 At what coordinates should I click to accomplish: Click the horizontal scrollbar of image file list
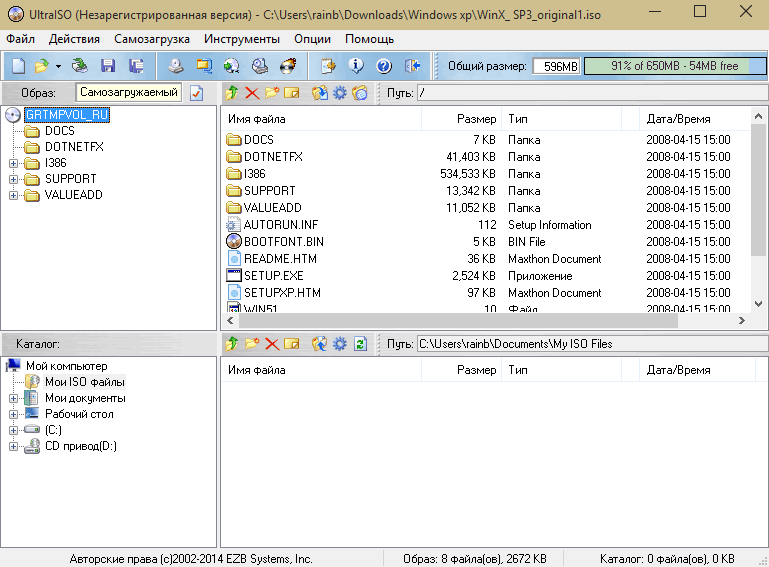pos(457,321)
